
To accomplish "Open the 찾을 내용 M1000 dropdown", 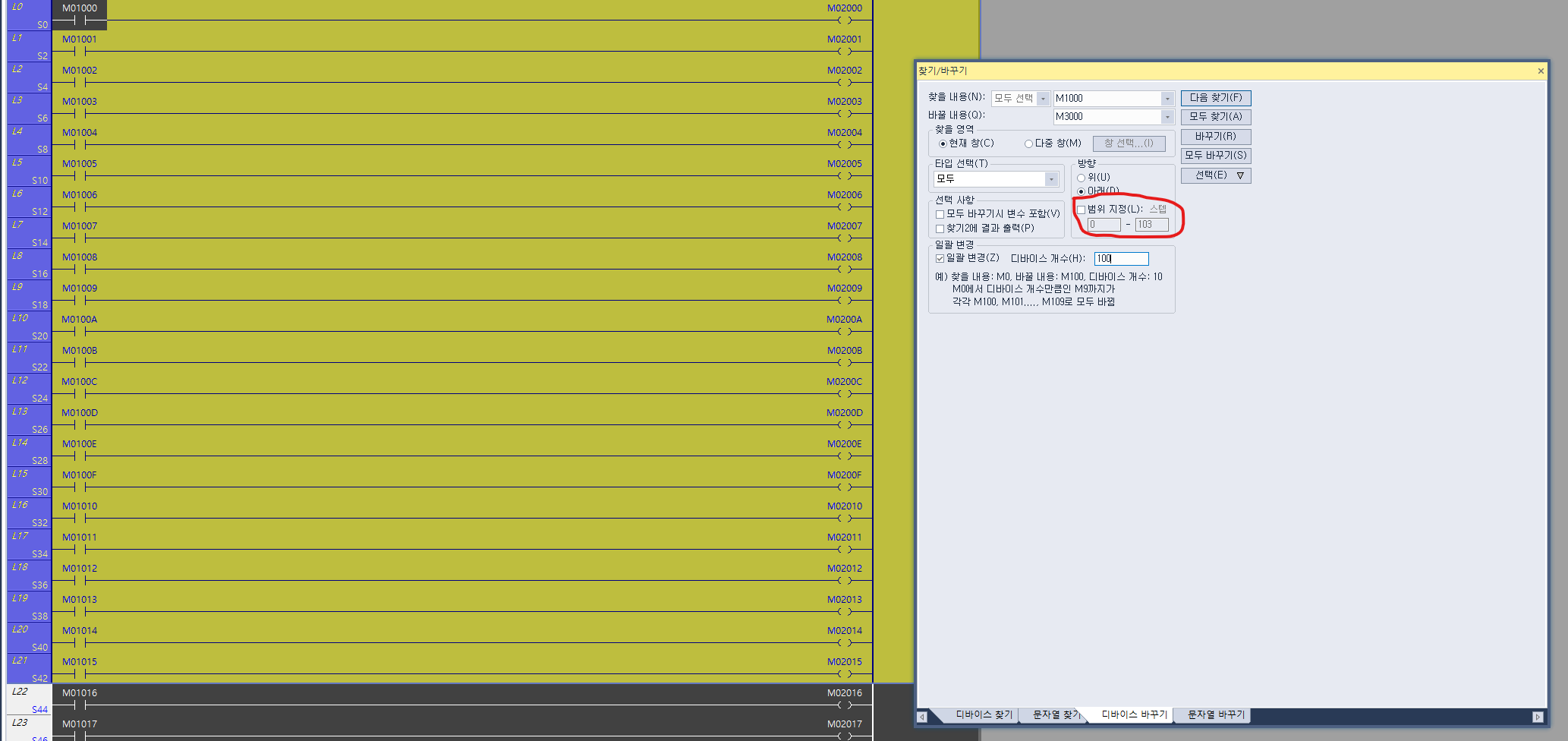I will click(1167, 97).
